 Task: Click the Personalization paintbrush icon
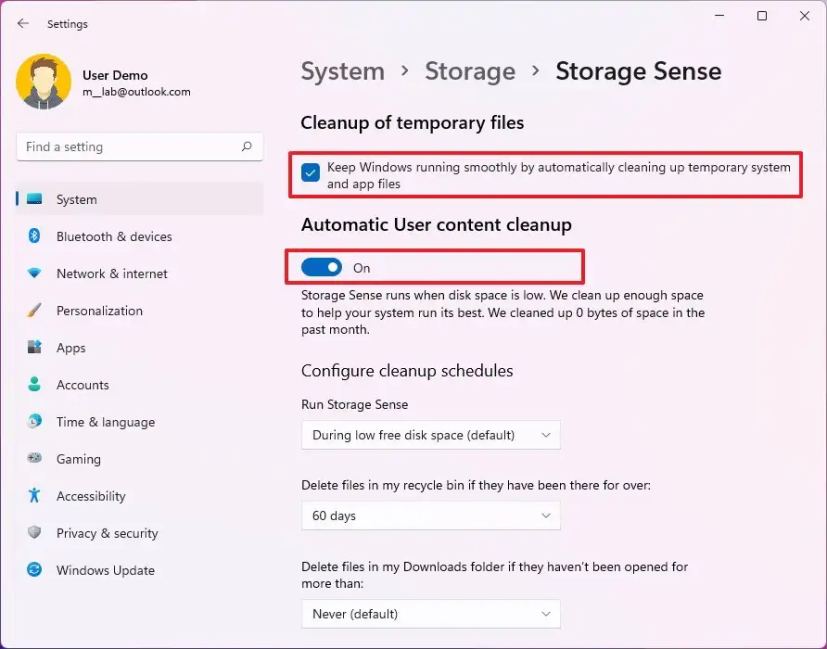click(x=35, y=310)
